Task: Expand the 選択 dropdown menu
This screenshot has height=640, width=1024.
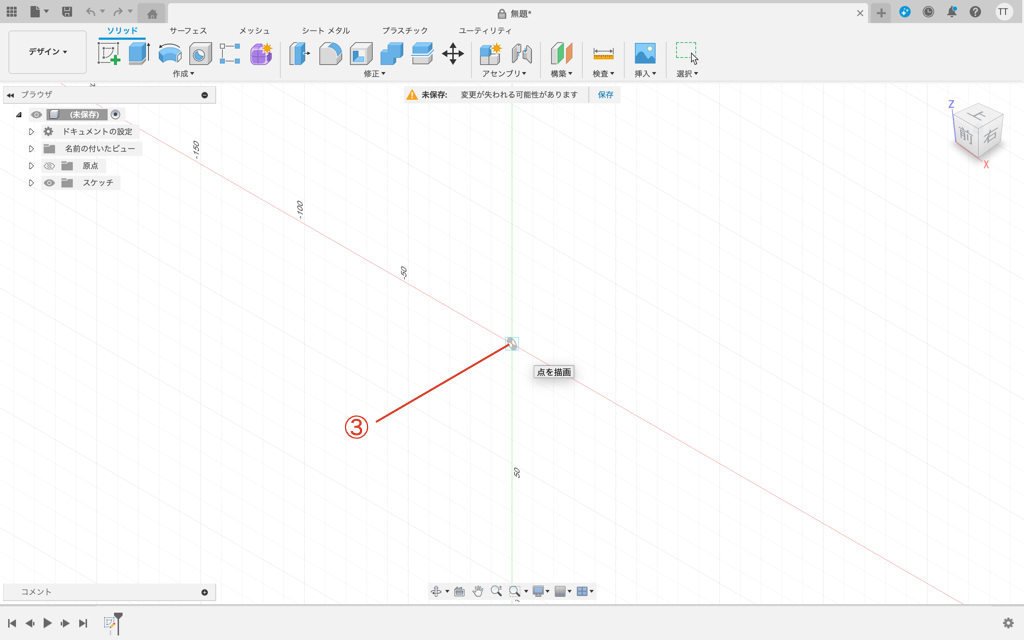Action: click(687, 74)
